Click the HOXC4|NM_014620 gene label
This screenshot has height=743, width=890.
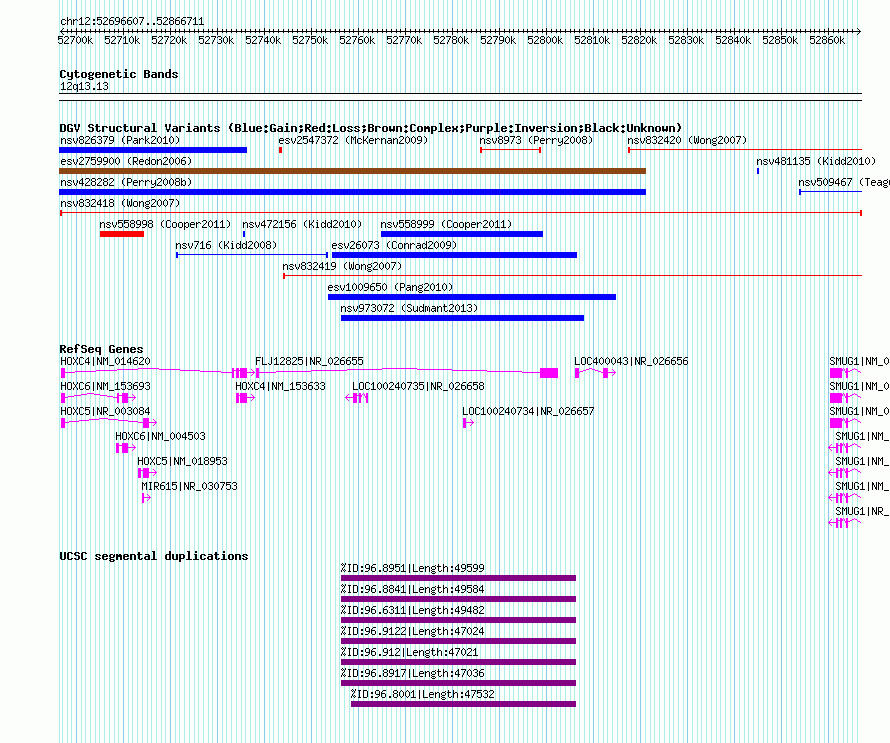coord(106,361)
